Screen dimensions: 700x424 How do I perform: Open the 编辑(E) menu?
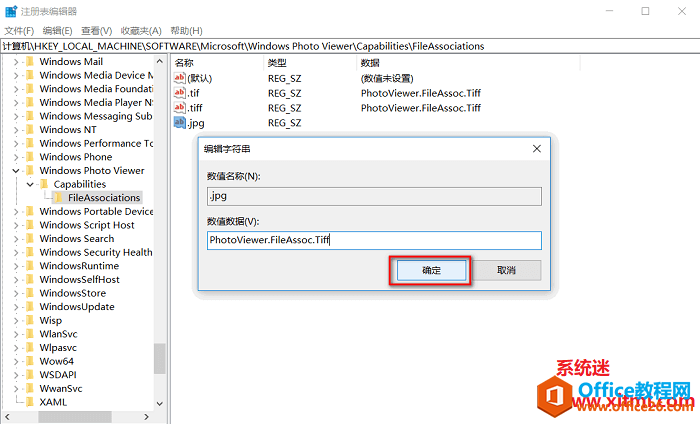click(x=58, y=31)
